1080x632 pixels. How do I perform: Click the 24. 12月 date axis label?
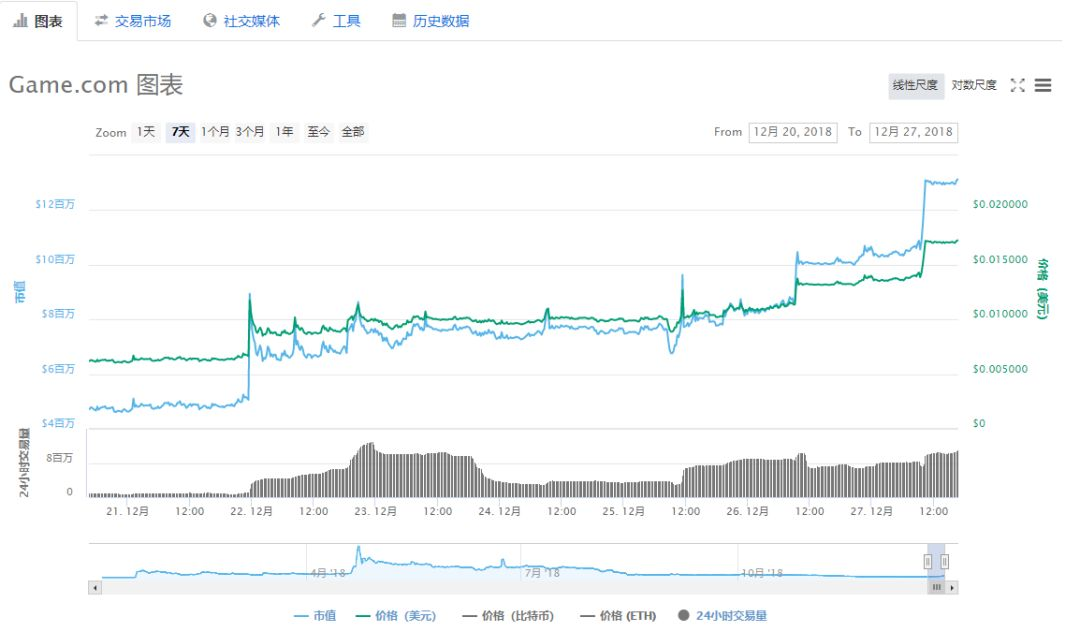click(x=499, y=512)
